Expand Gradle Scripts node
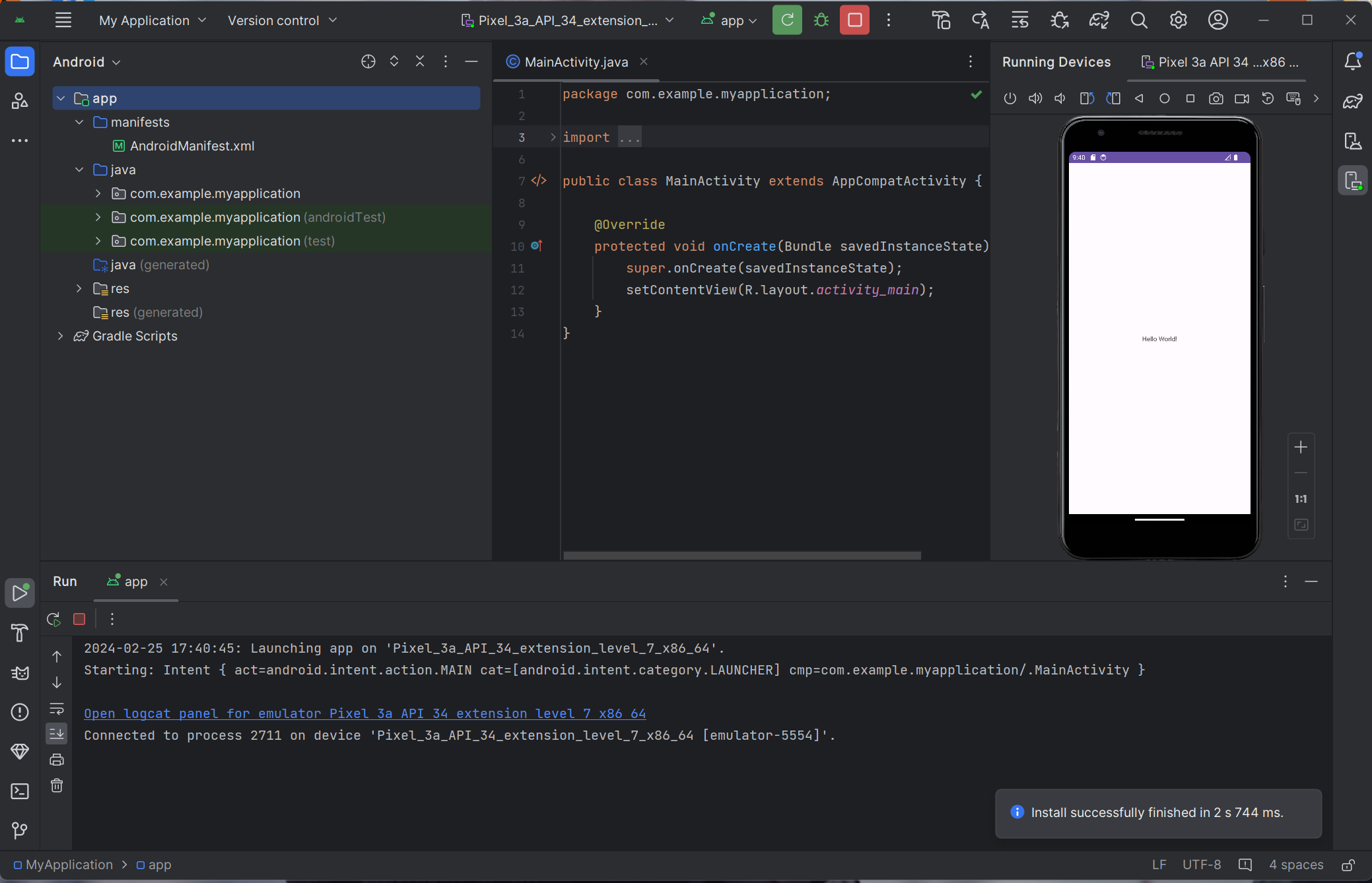Screen dimensions: 1372x883 point(61,336)
